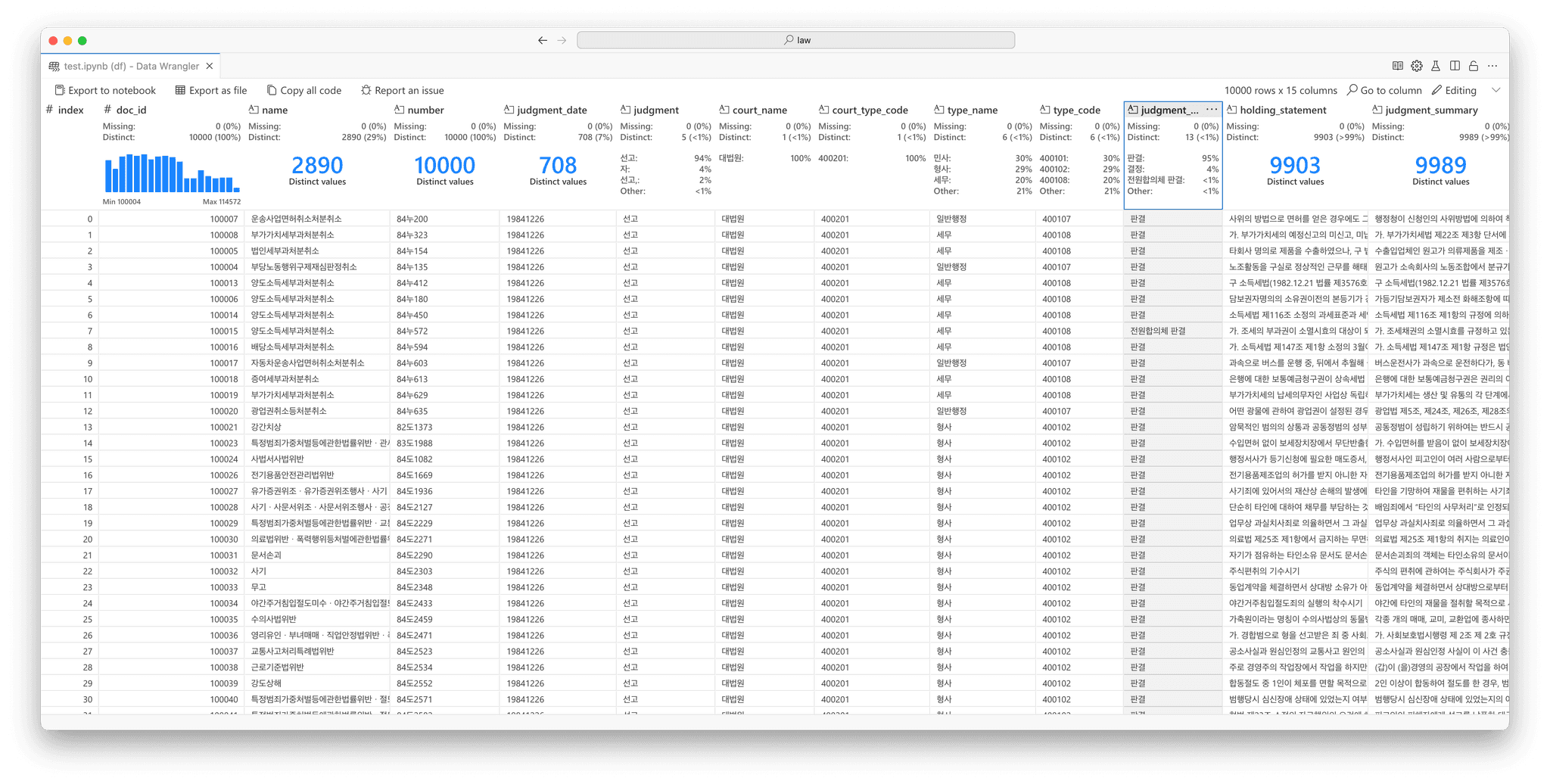Click the unlock padlock icon near the top right
Viewport: 1550px width, 784px height.
tap(1473, 66)
